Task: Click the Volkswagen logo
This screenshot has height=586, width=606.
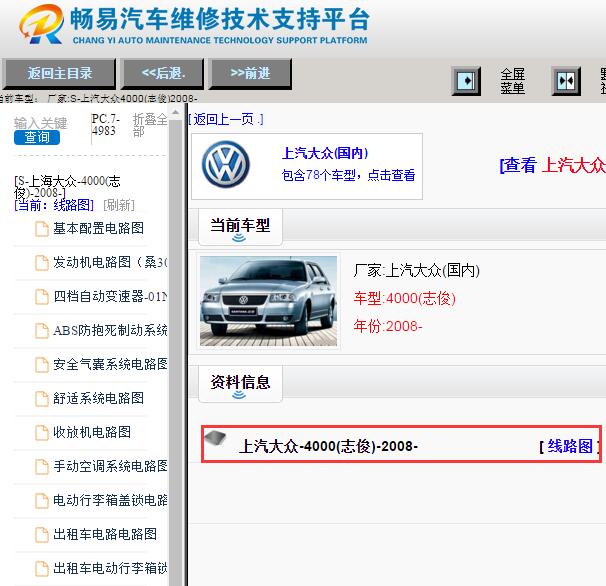Action: pos(226,164)
